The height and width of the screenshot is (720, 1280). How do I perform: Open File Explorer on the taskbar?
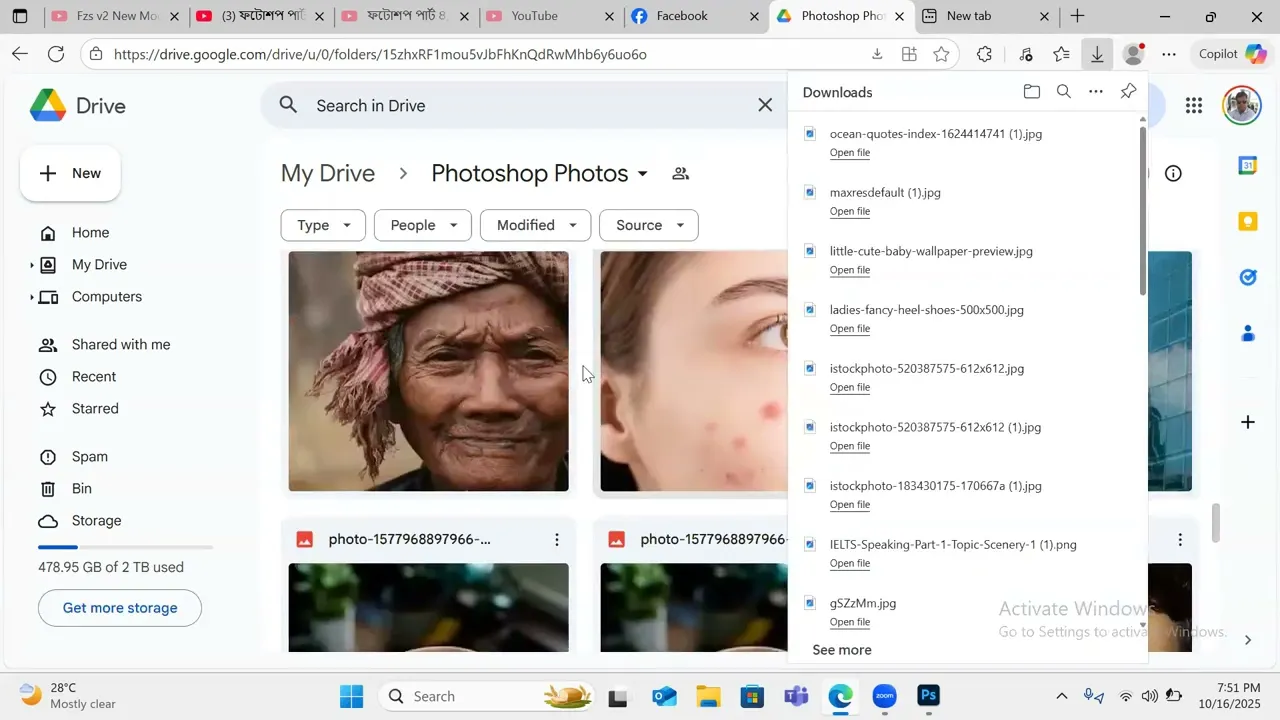708,696
